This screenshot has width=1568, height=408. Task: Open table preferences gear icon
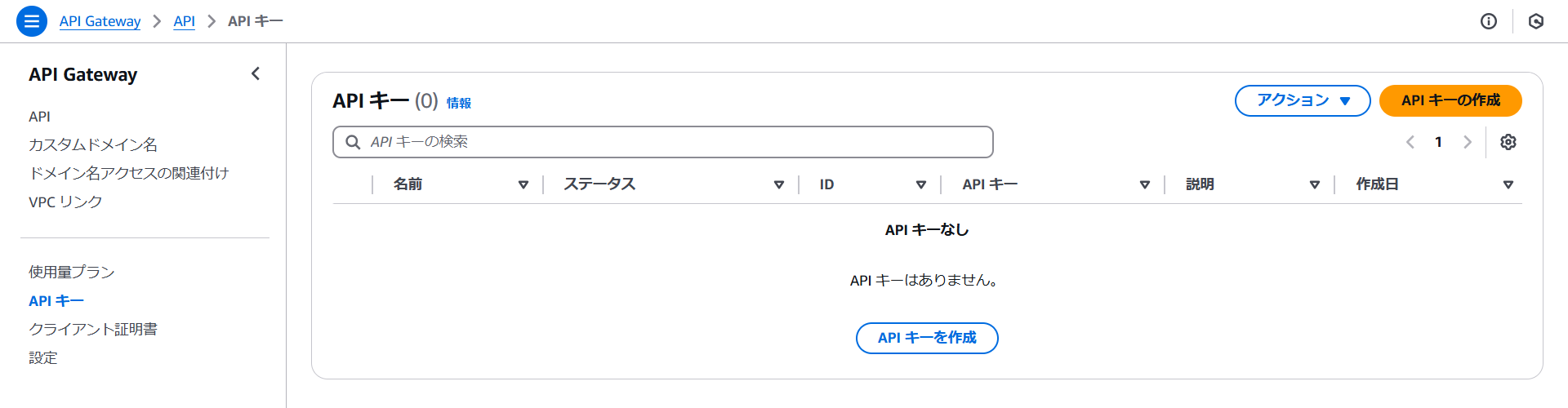1508,142
